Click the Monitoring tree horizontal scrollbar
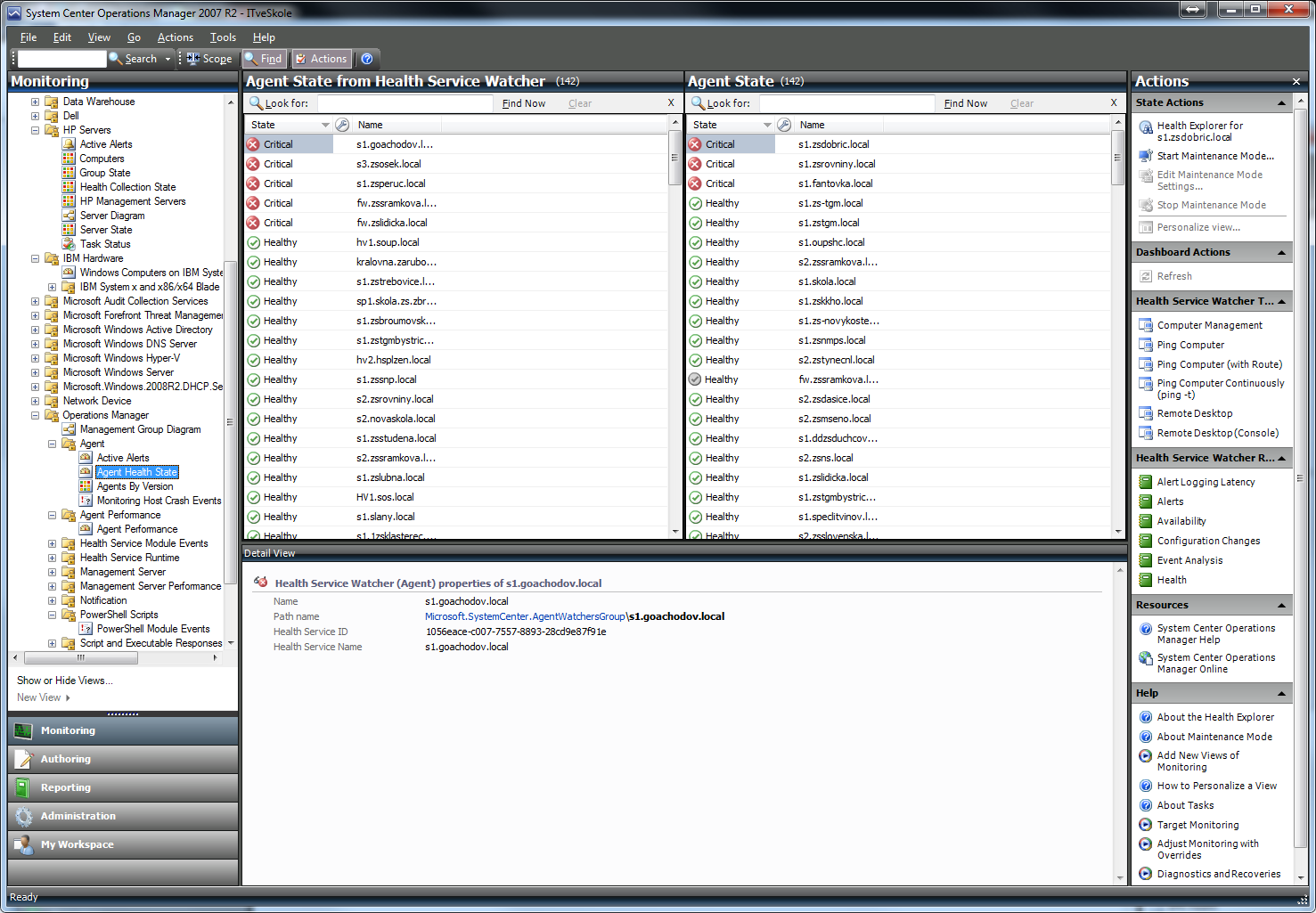 tap(81, 658)
